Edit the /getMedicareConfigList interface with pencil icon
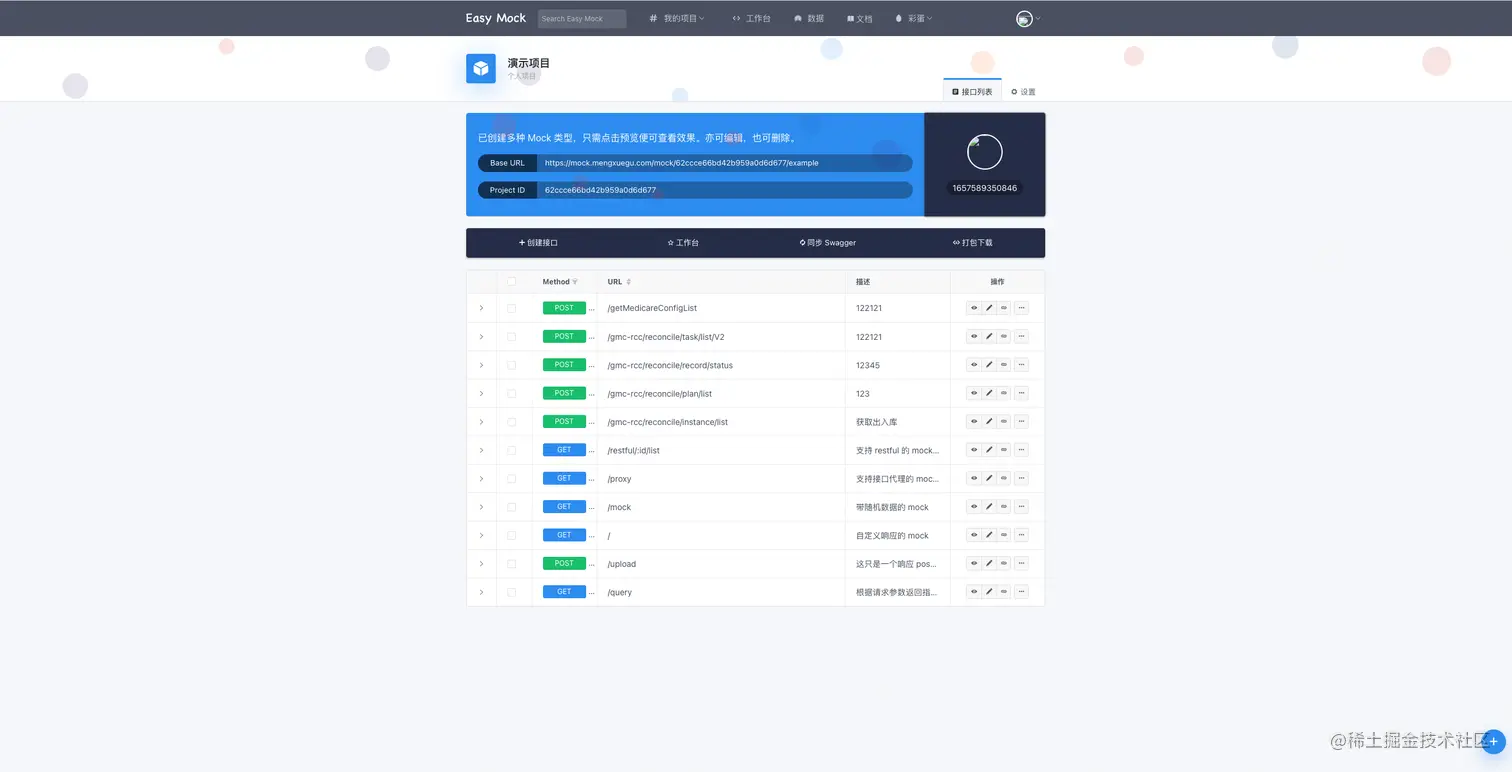1512x772 pixels. 989,308
